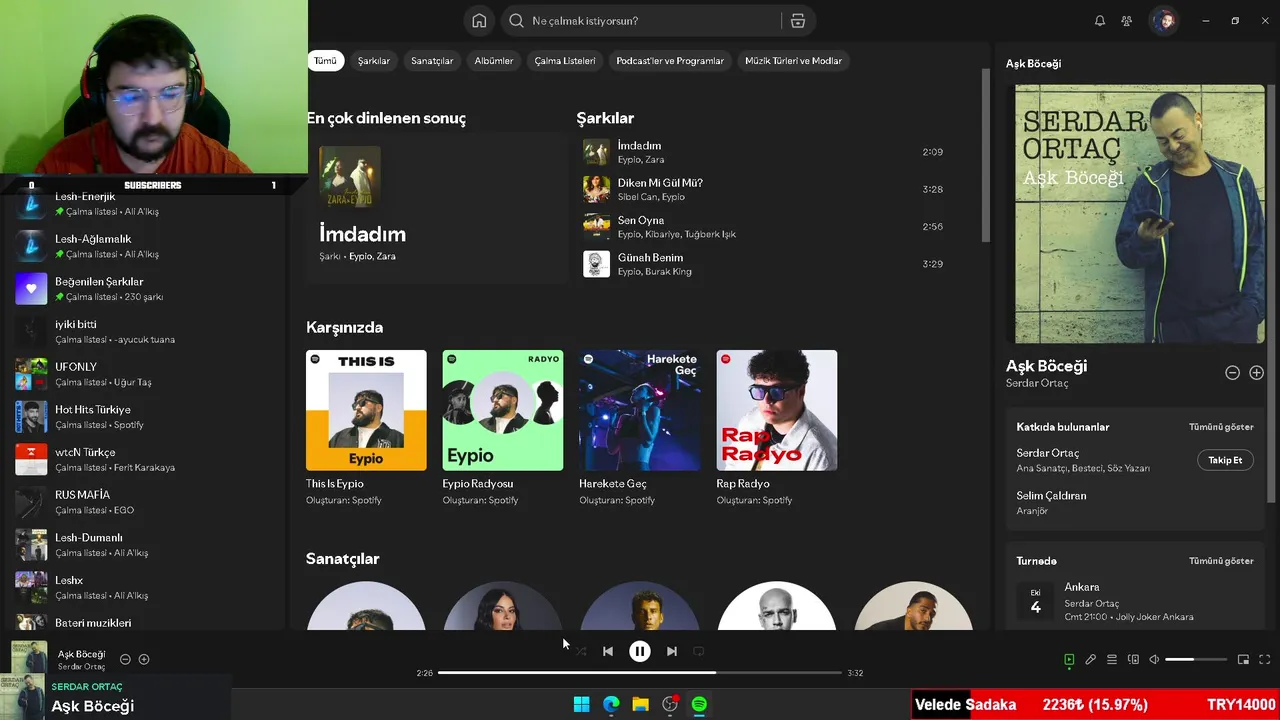Open Microsoft Edge from taskbar

tap(611, 705)
